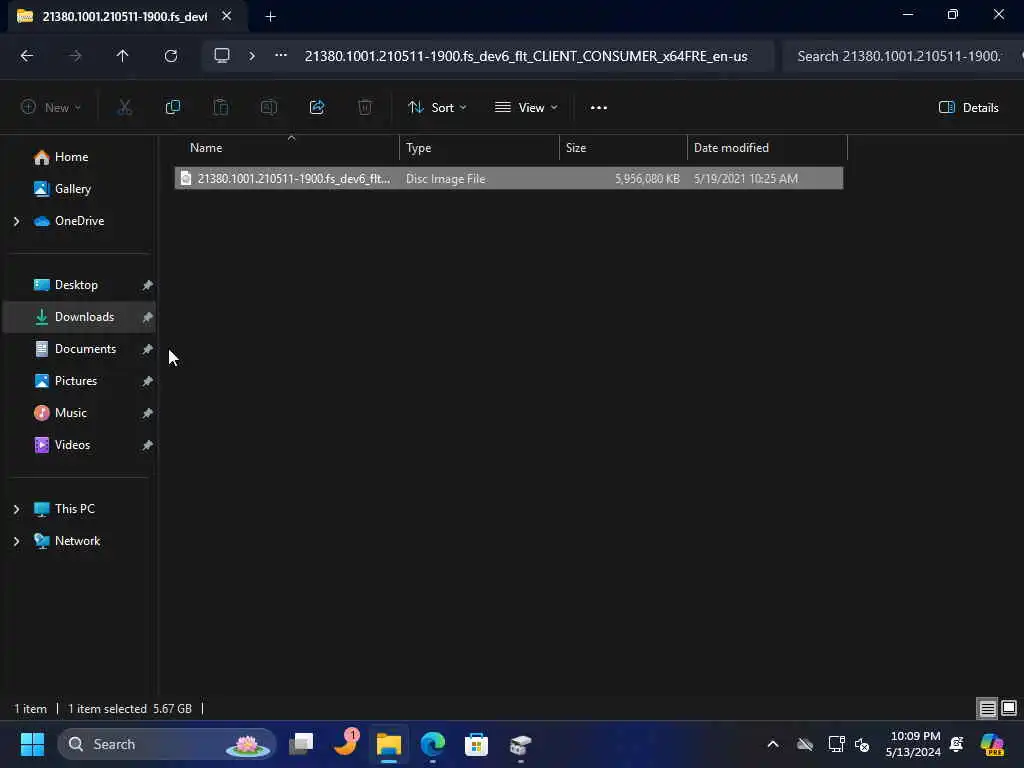The height and width of the screenshot is (768, 1024).
Task: Click the taskbar Search box
Action: point(167,744)
